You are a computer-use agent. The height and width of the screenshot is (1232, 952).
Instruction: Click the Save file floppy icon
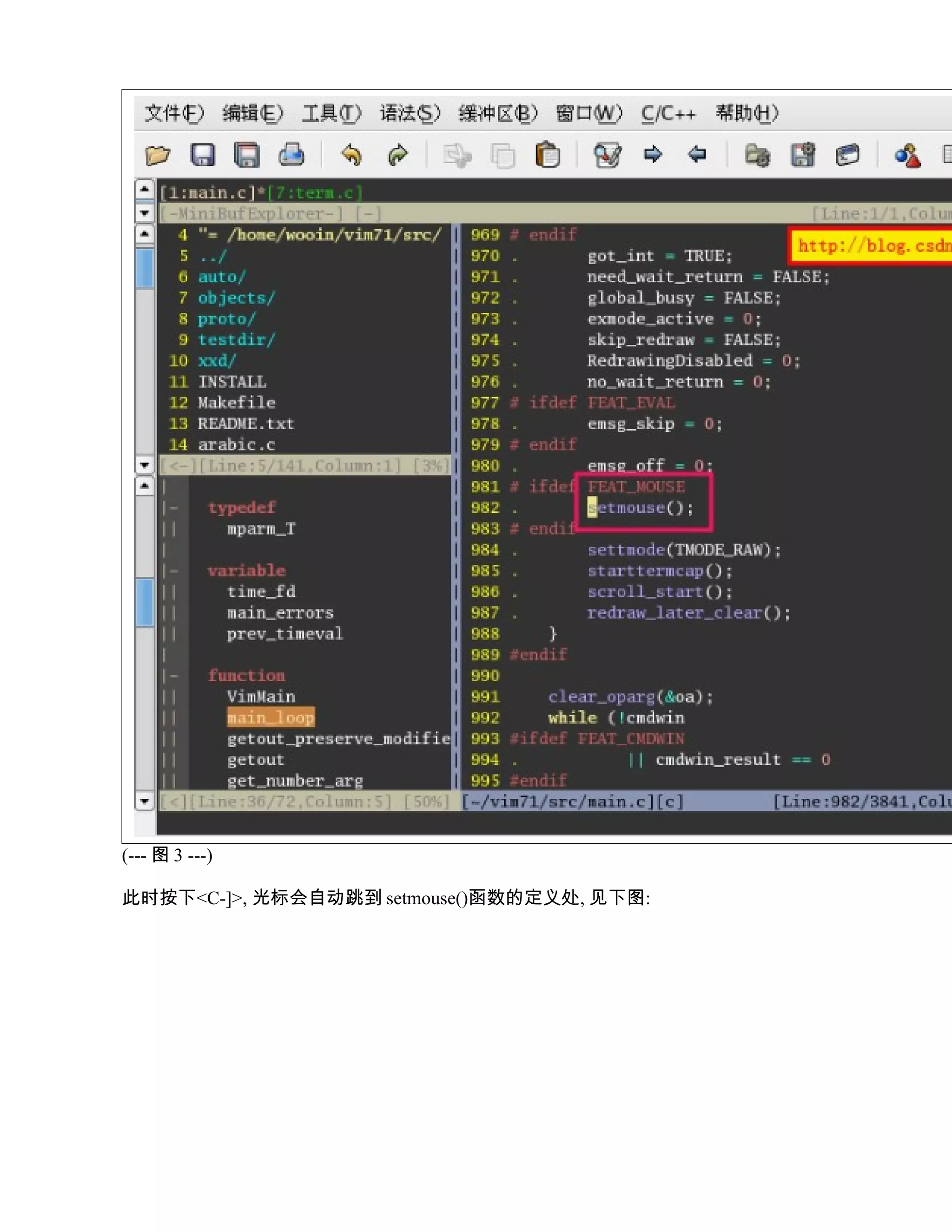click(x=203, y=154)
